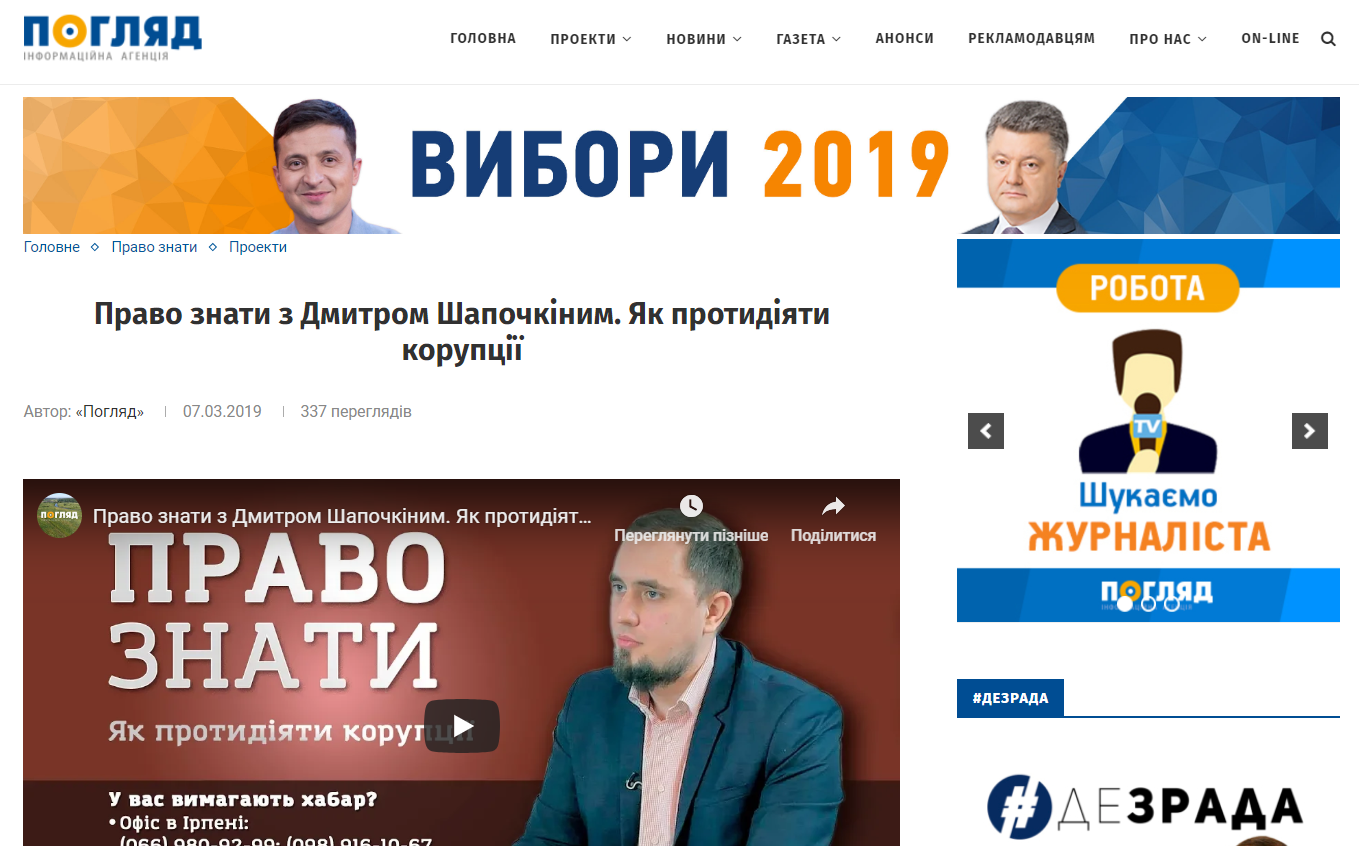Select the second carousel dot indicator
1359x846 pixels.
(x=1148, y=604)
